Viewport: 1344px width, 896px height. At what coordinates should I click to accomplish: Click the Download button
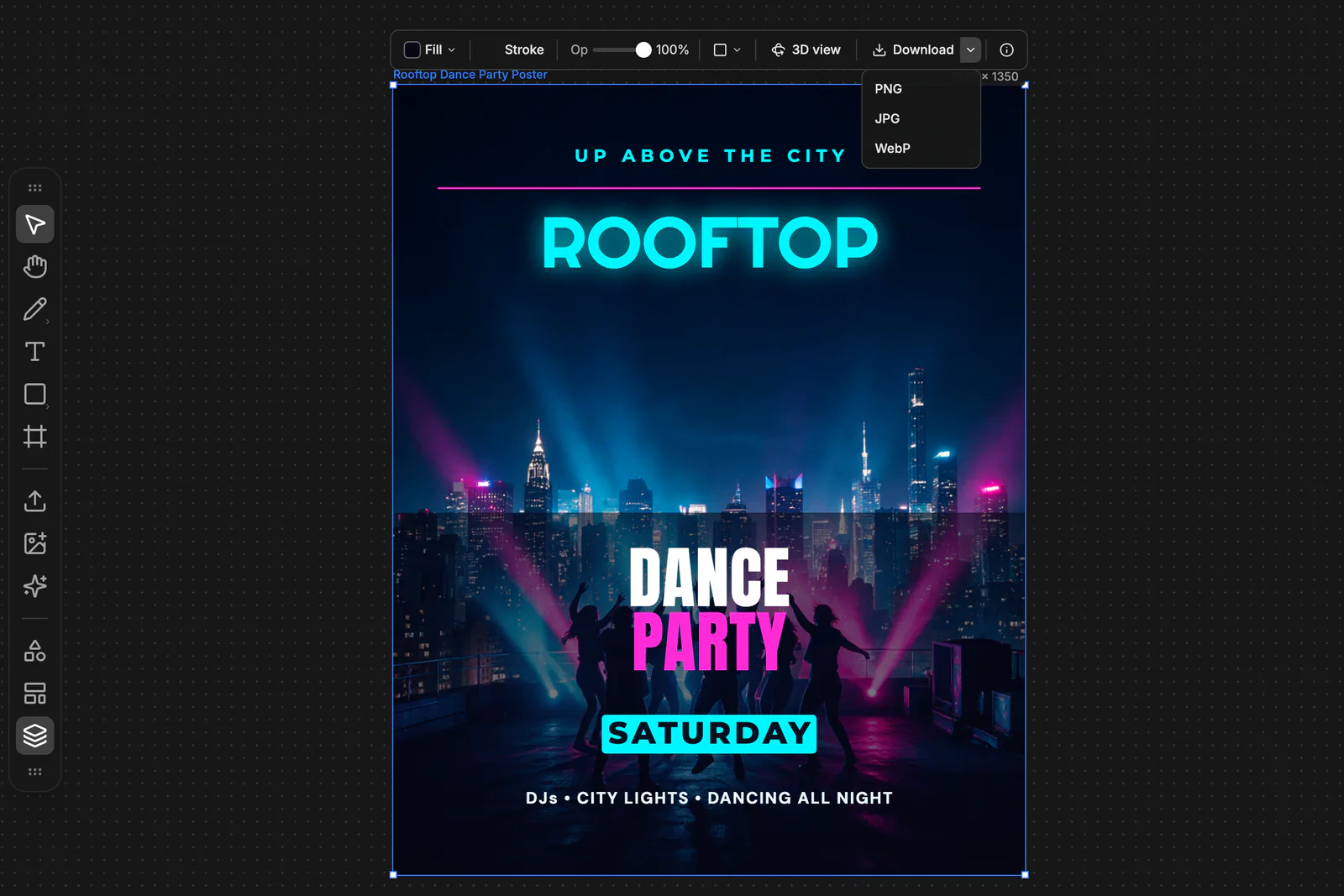913,50
